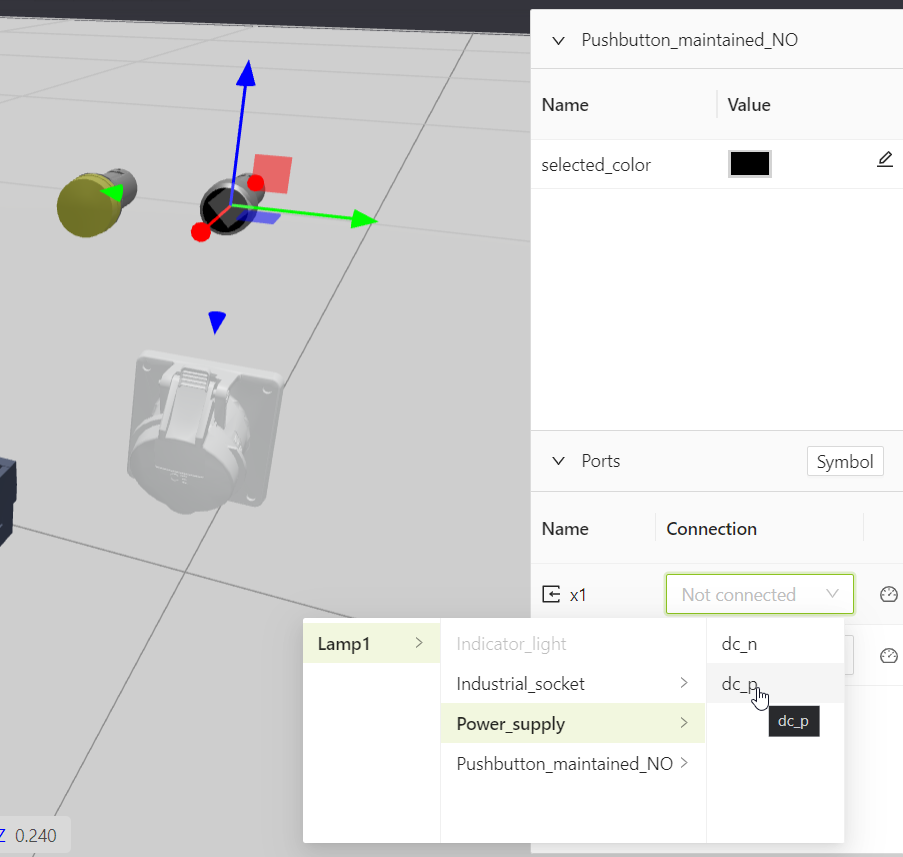This screenshot has width=903, height=857.
Task: Click the Name column header in properties
Action: [x=565, y=105]
